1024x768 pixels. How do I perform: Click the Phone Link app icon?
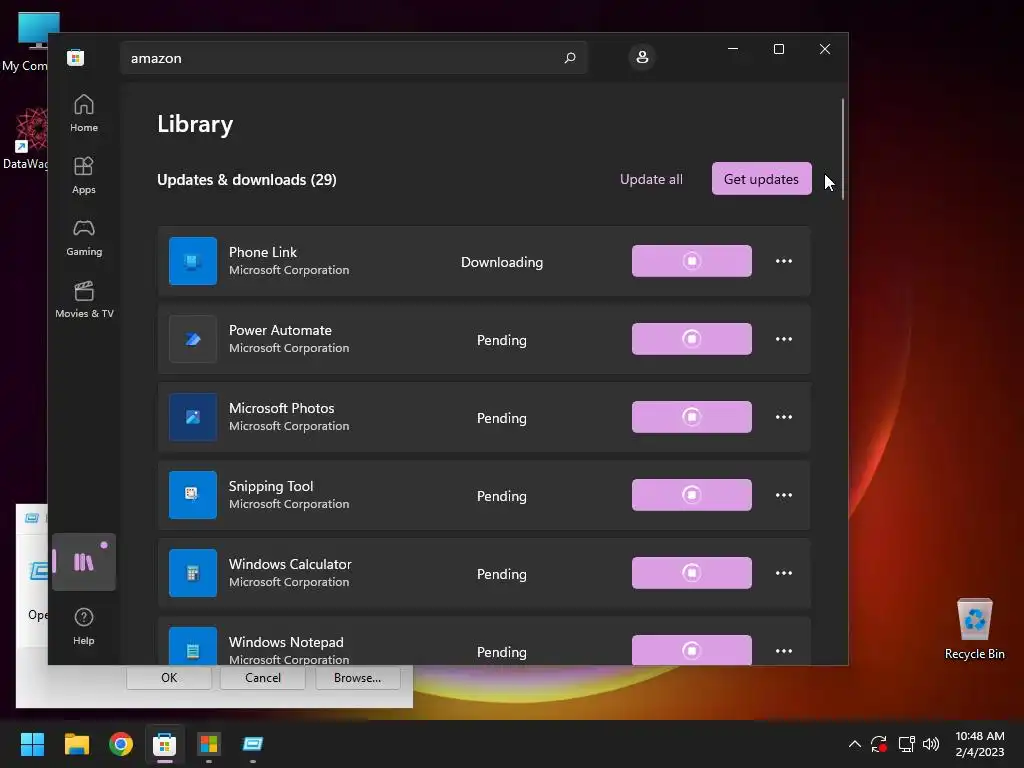193,261
